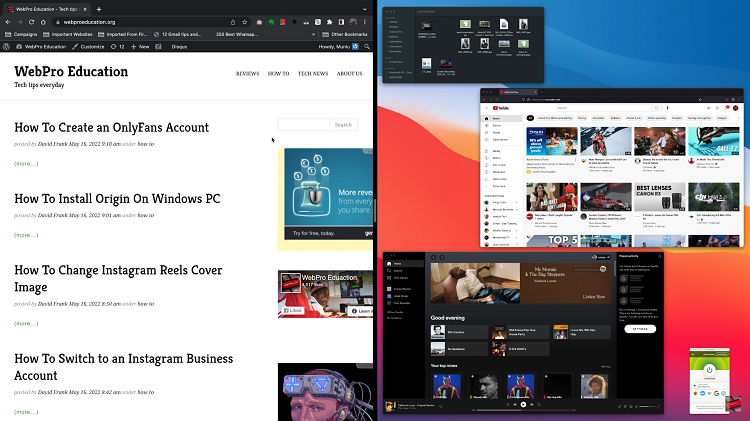The width and height of the screenshot is (750, 421).
Task: Open the REVIEWS menu item
Action: (x=247, y=74)
